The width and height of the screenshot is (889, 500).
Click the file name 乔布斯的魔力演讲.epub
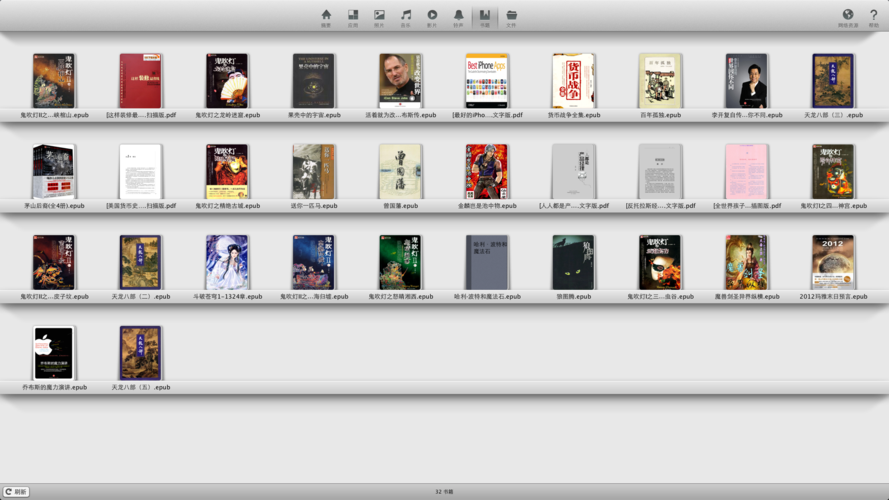pyautogui.click(x=54, y=387)
